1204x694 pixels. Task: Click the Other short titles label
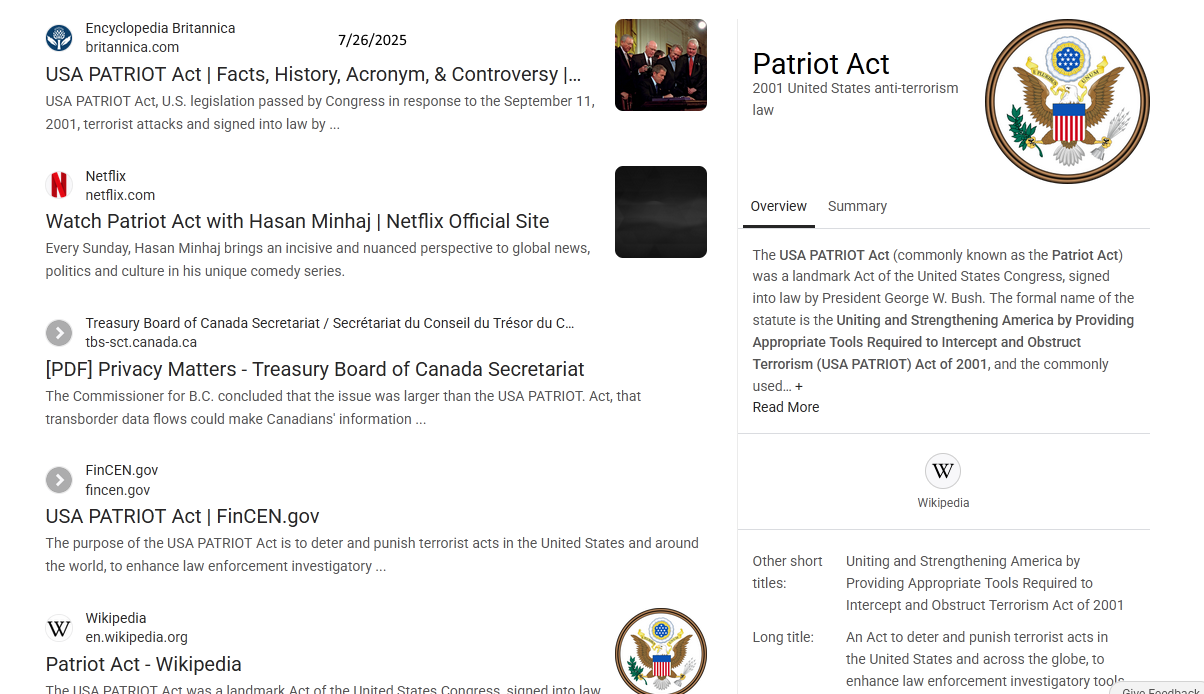(x=788, y=572)
